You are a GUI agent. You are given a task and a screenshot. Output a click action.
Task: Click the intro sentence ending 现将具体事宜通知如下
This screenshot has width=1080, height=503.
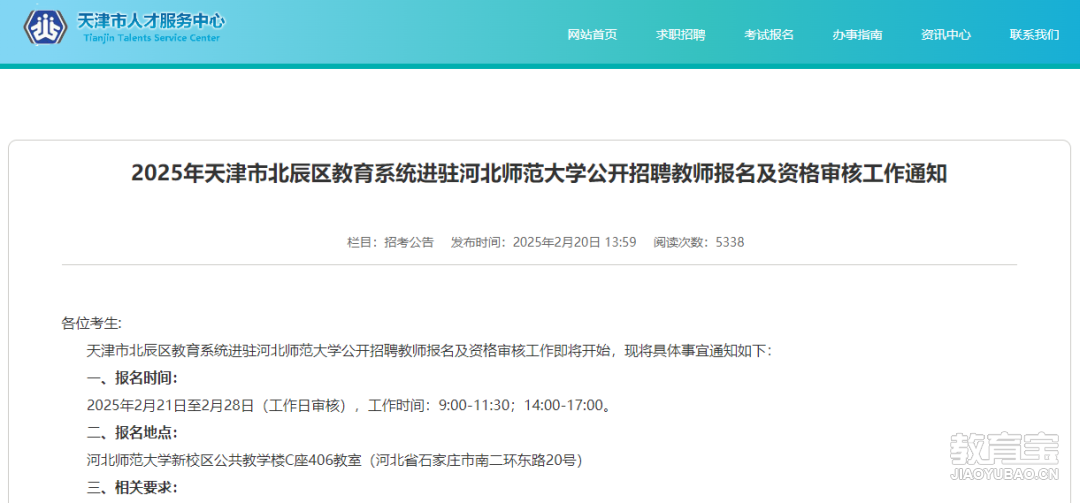coord(430,351)
